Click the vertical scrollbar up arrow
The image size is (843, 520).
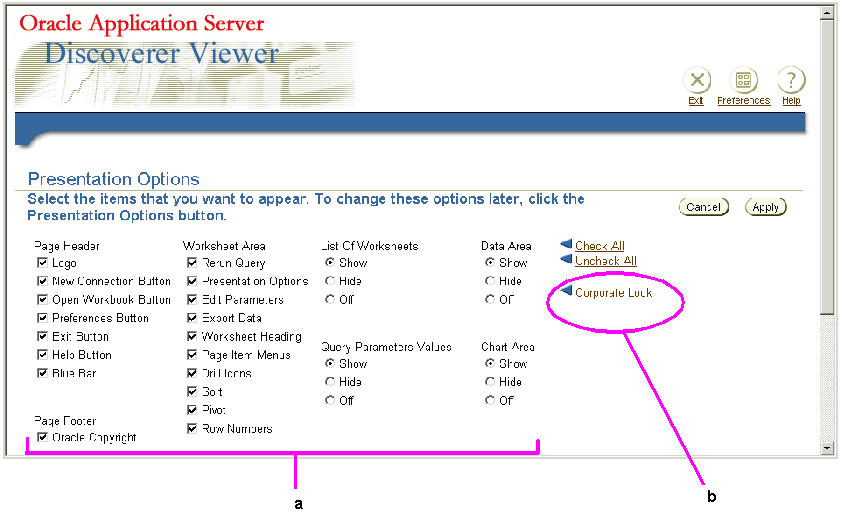click(x=827, y=13)
